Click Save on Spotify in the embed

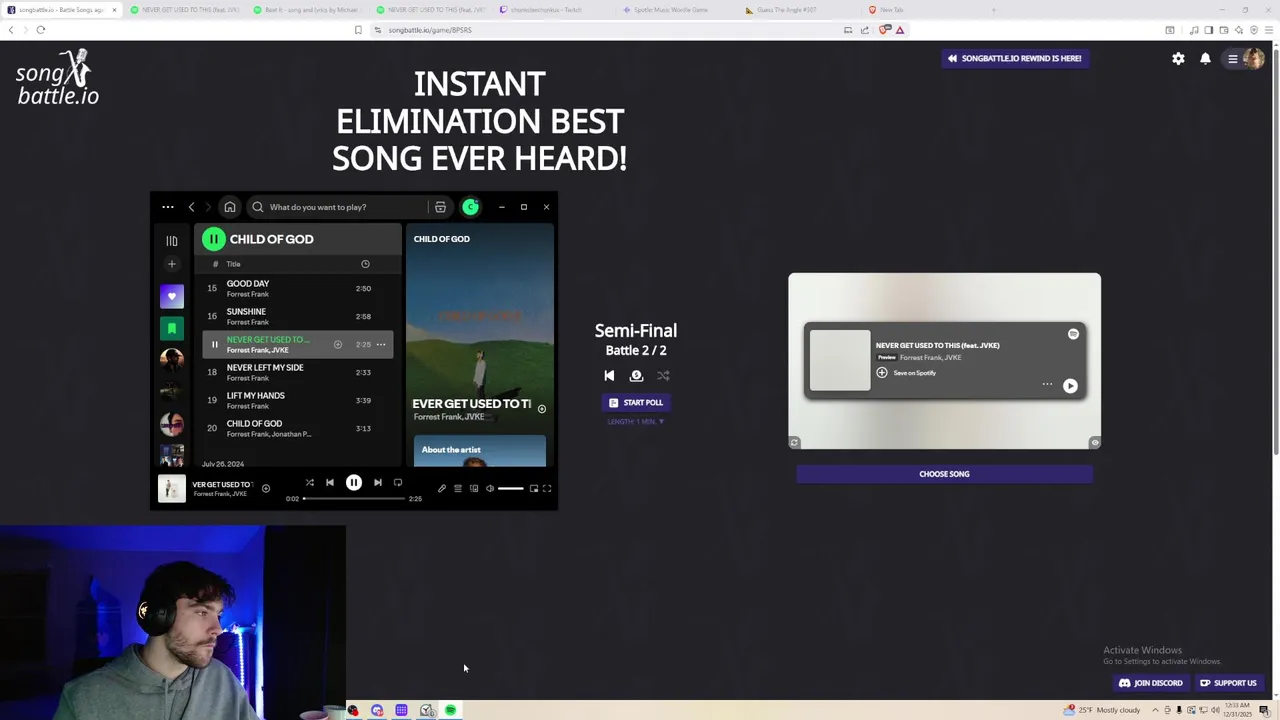coord(907,373)
